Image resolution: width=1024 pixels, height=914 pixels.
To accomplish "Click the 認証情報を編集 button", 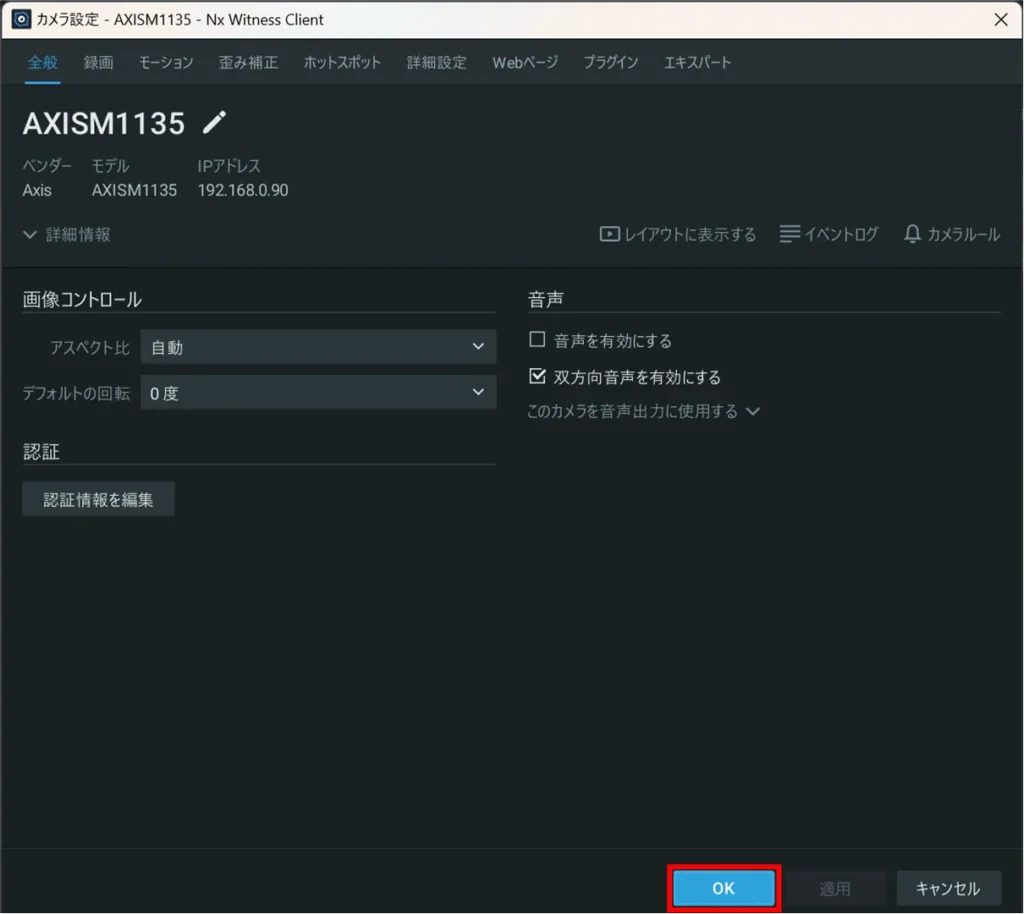I will (98, 499).
